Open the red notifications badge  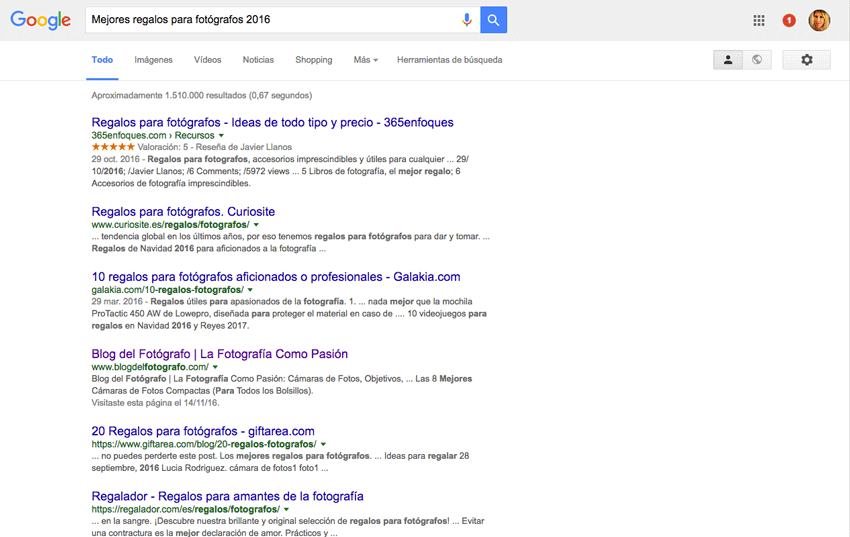[789, 21]
